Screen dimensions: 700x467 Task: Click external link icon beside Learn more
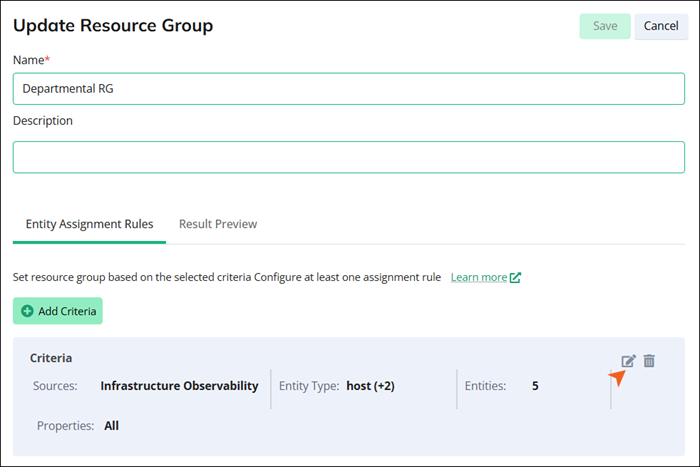tap(515, 277)
